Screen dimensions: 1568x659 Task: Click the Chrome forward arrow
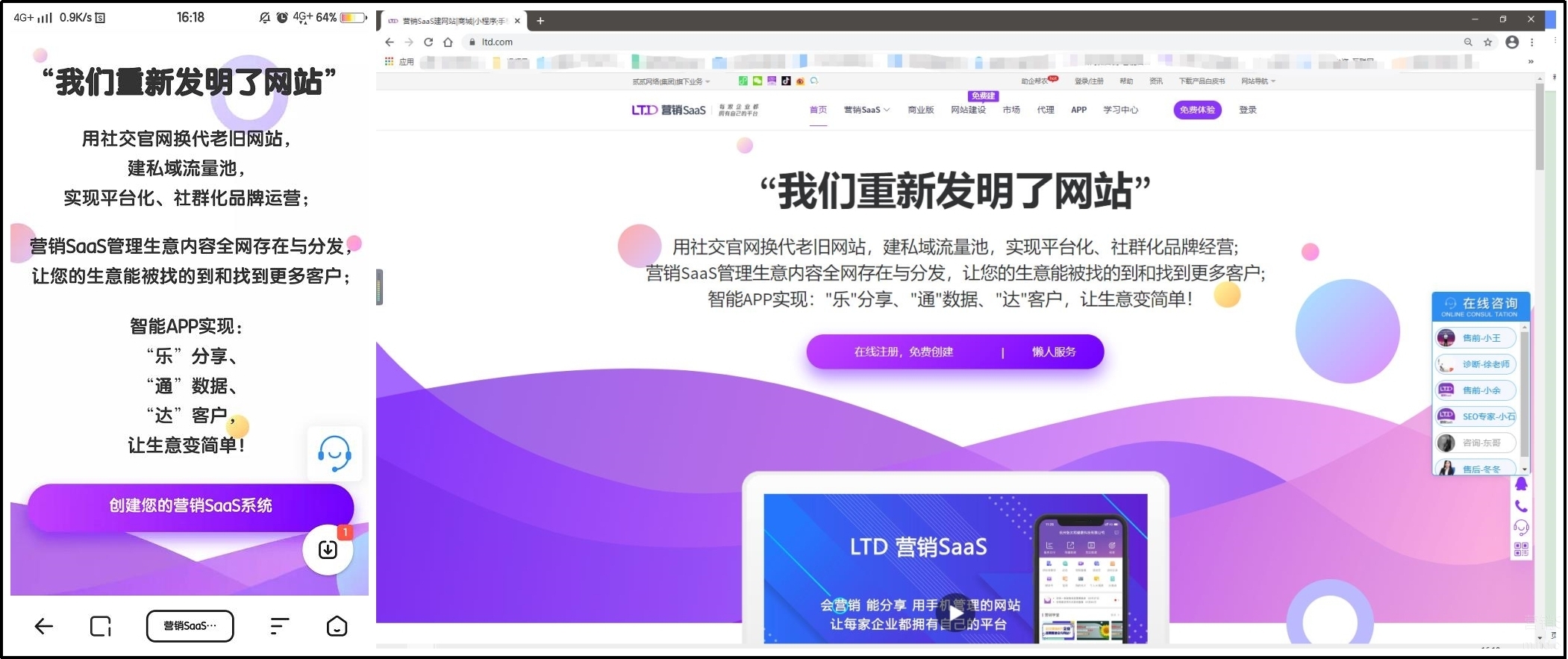point(408,43)
